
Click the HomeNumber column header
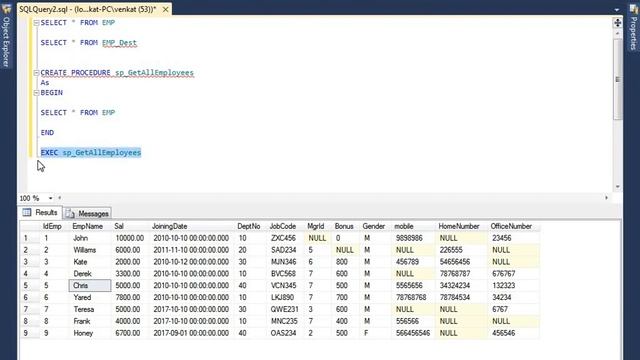click(462, 226)
